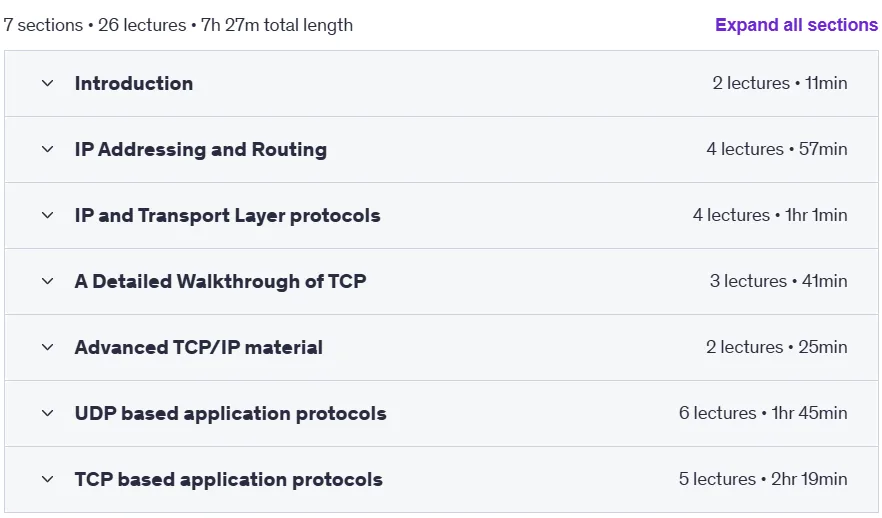Expand the Introduction section chevron

click(x=48, y=83)
